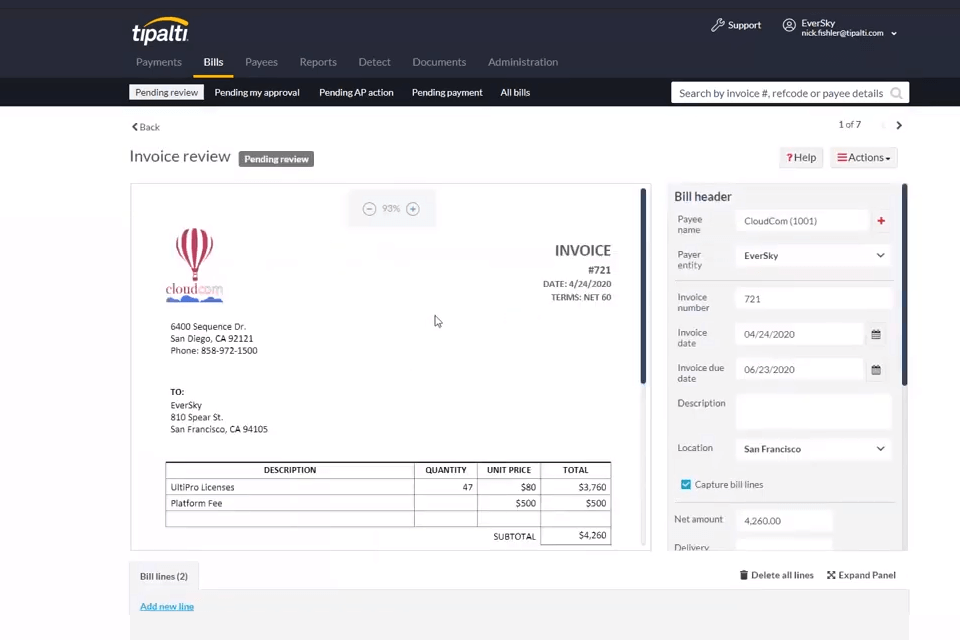The image size is (960, 640).
Task: Select the Pending my approval tab
Action: pos(257,92)
